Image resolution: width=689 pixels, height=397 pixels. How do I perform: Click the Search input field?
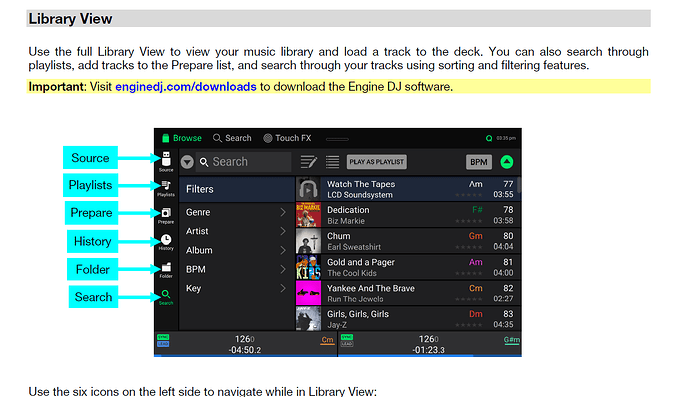pos(243,162)
